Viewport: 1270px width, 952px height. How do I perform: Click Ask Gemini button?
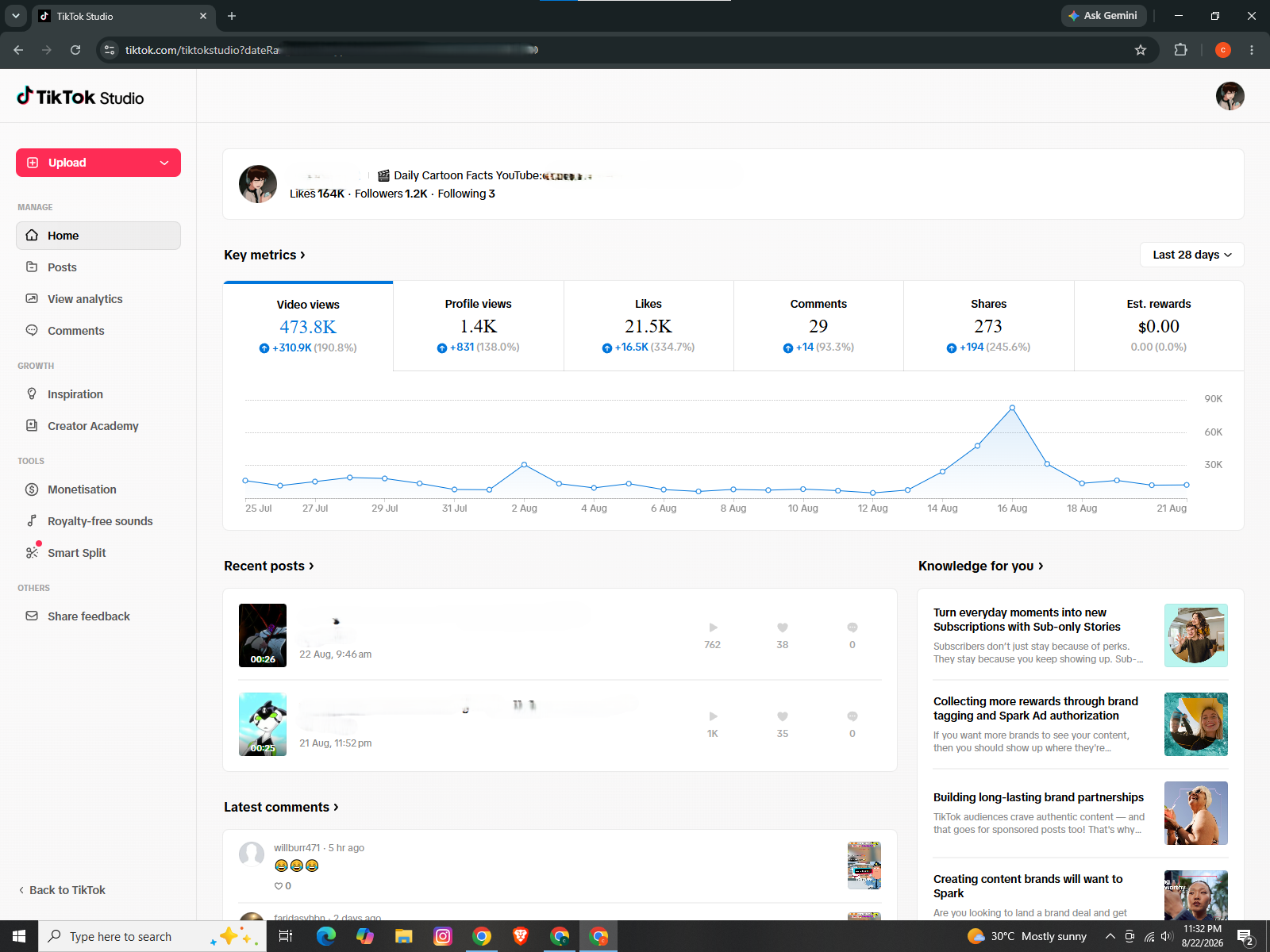point(1103,16)
